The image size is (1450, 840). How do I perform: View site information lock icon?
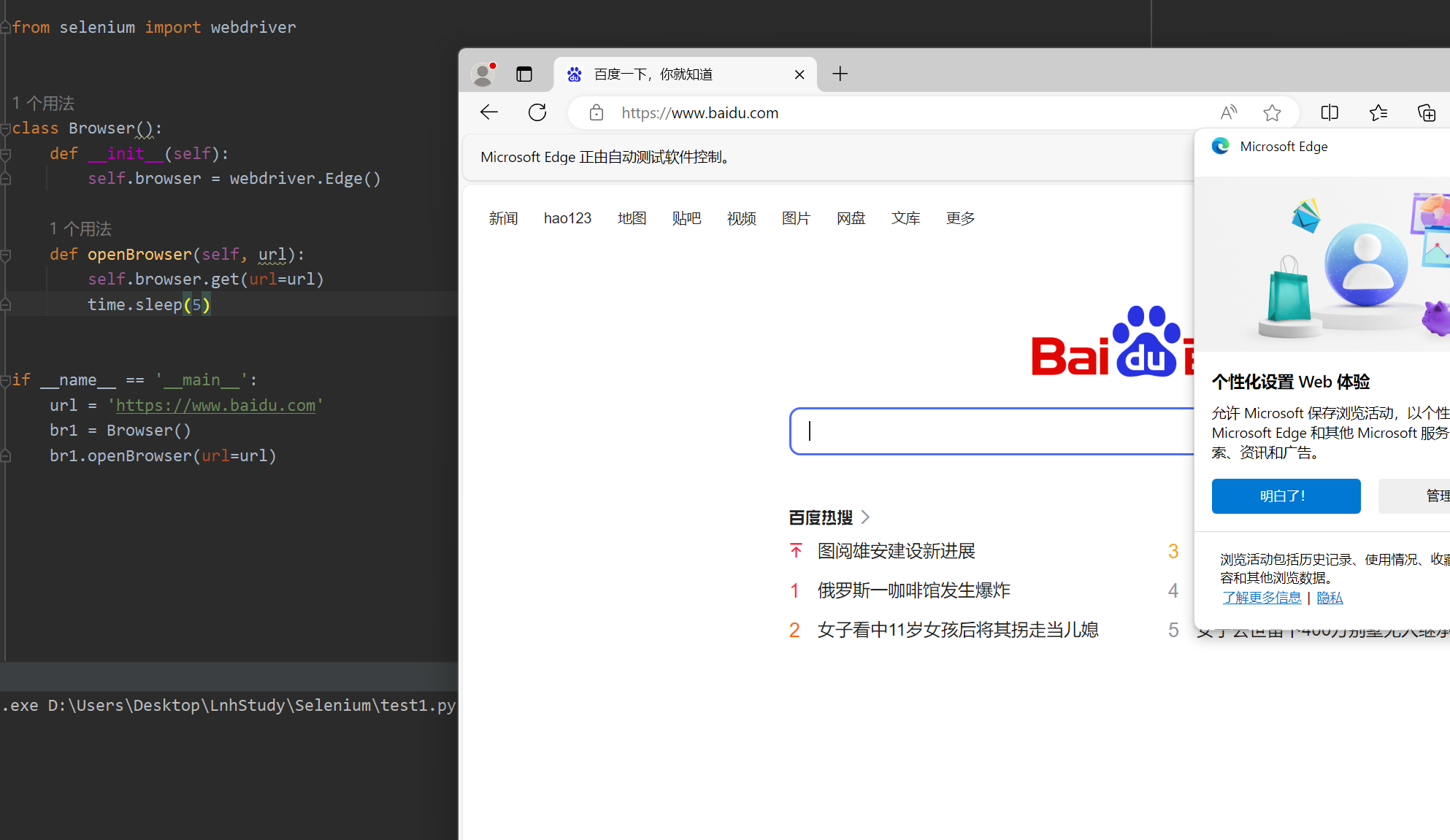click(597, 112)
